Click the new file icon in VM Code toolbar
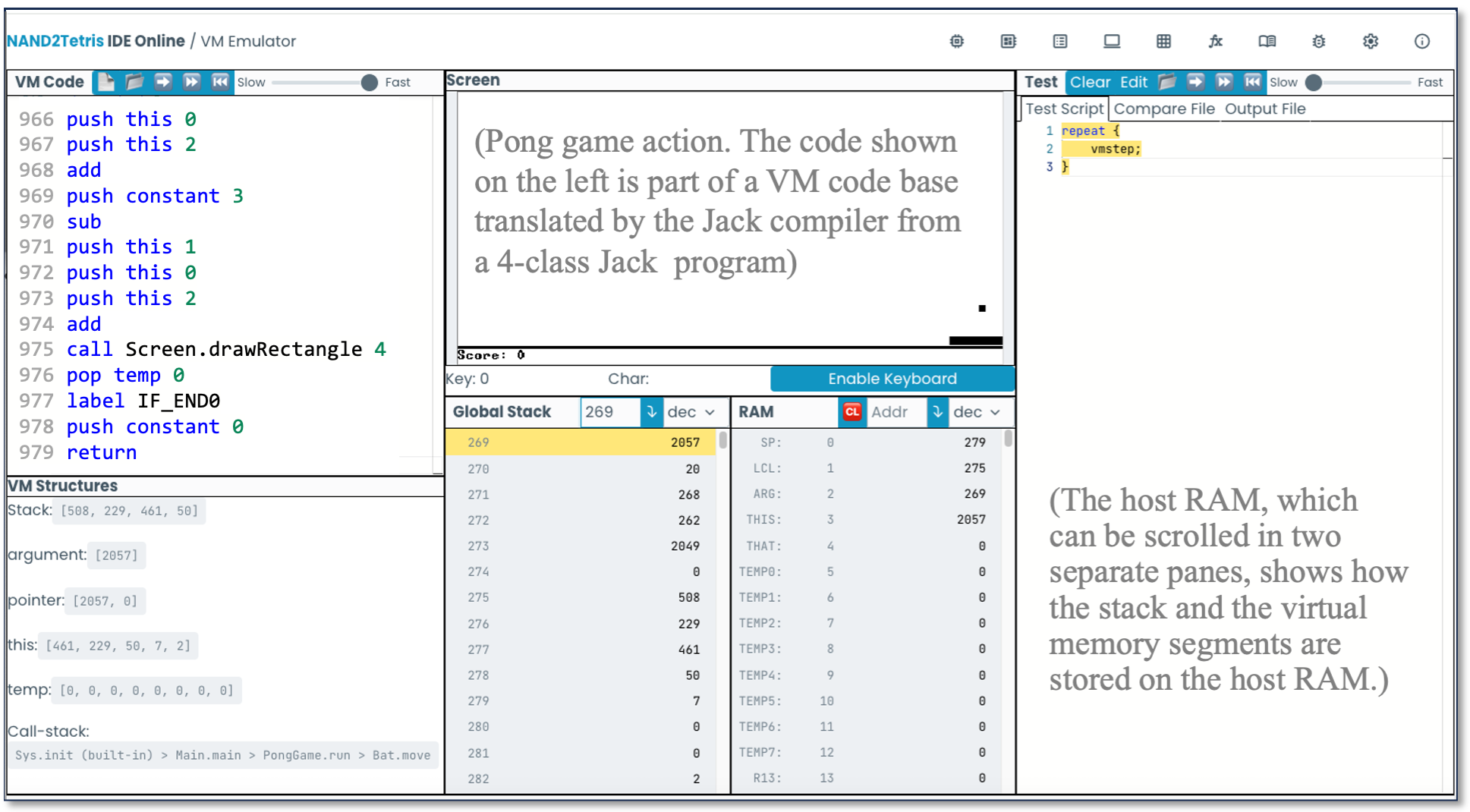 (106, 82)
